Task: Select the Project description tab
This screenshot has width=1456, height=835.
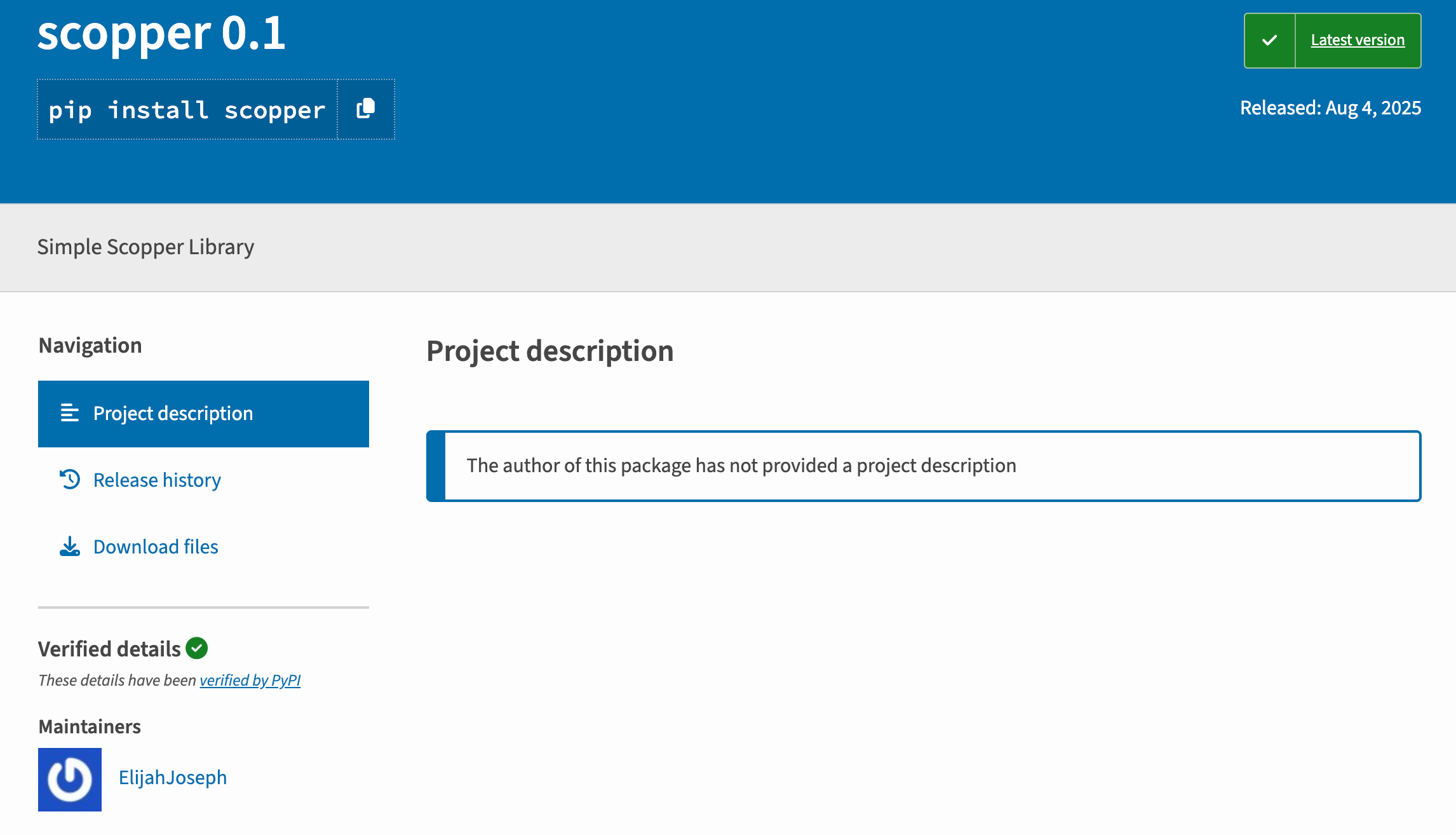Action: [x=203, y=414]
